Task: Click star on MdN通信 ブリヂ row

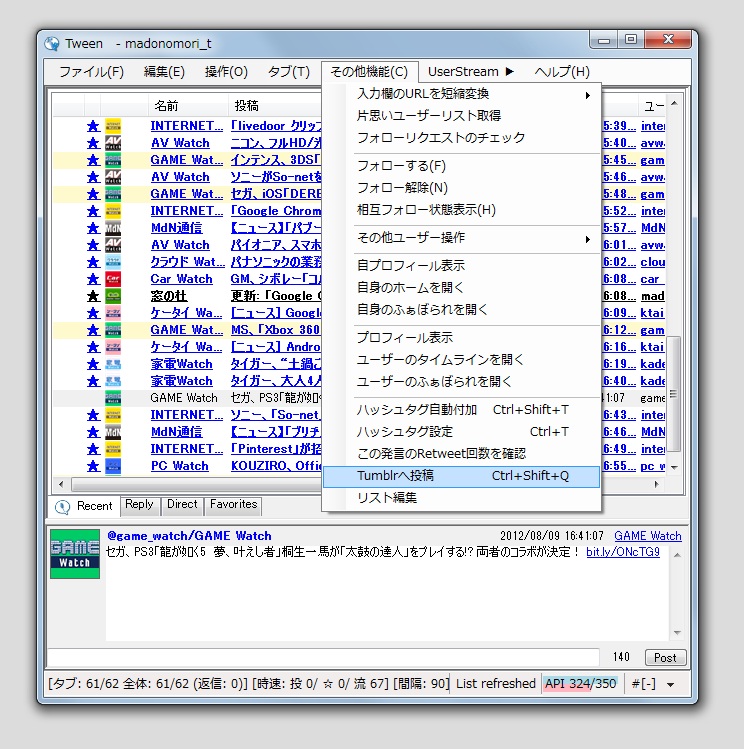Action: [x=94, y=432]
